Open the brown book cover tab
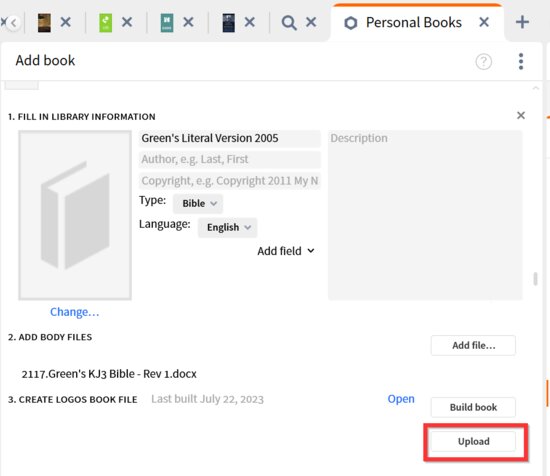This screenshot has height=476, width=550. [44, 23]
